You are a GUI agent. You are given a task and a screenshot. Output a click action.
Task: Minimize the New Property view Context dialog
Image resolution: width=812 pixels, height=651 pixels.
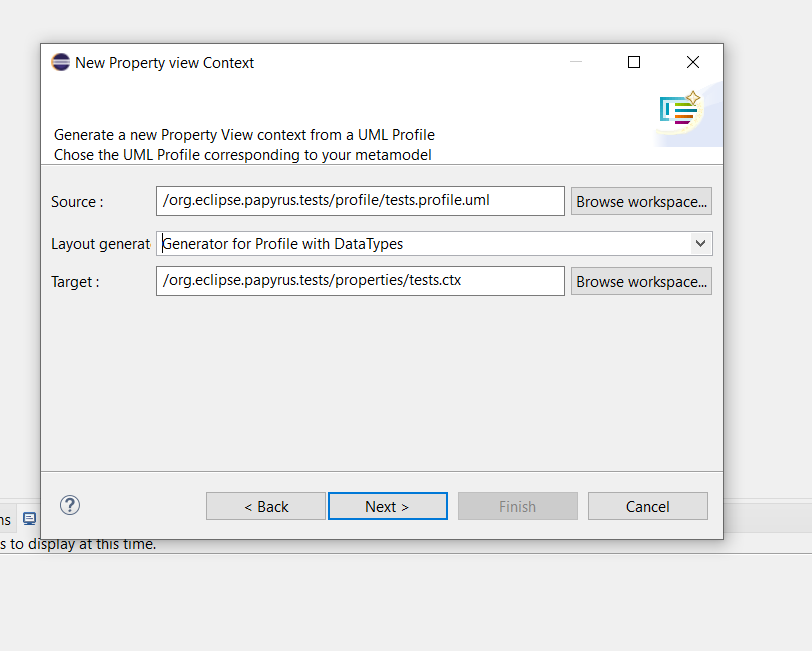(x=576, y=62)
